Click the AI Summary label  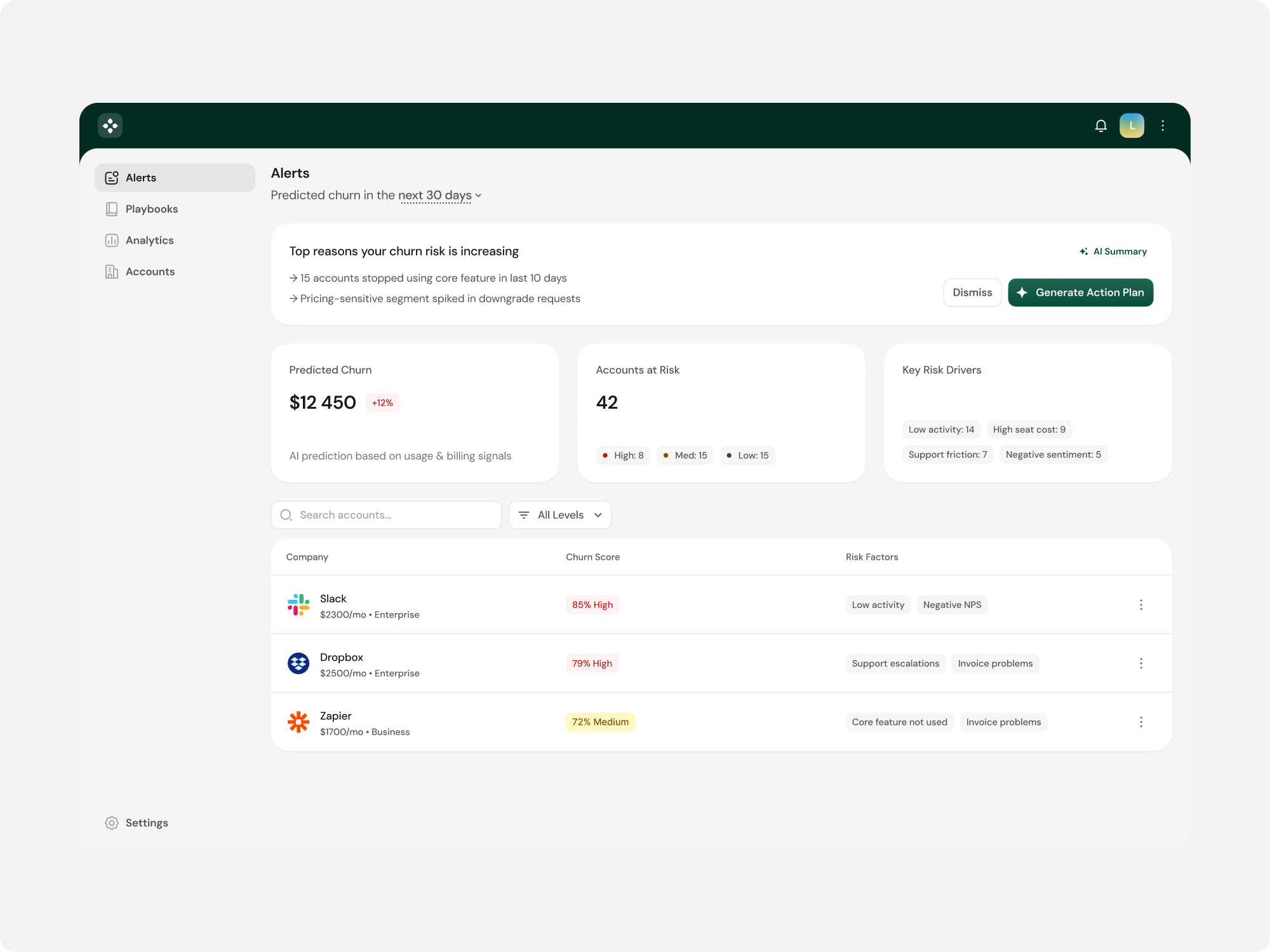[1120, 251]
